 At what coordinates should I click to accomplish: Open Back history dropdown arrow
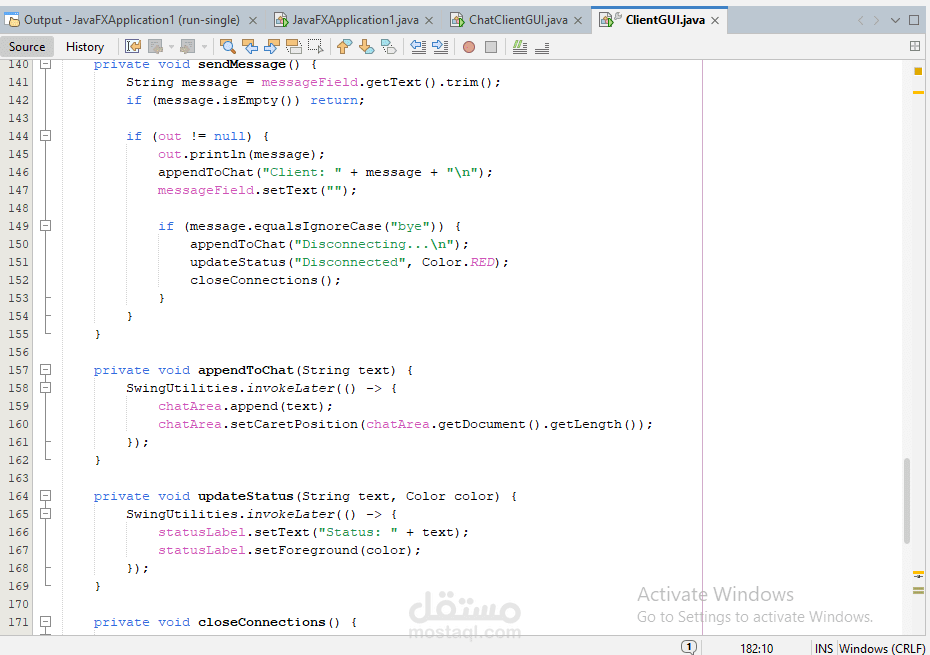click(171, 46)
